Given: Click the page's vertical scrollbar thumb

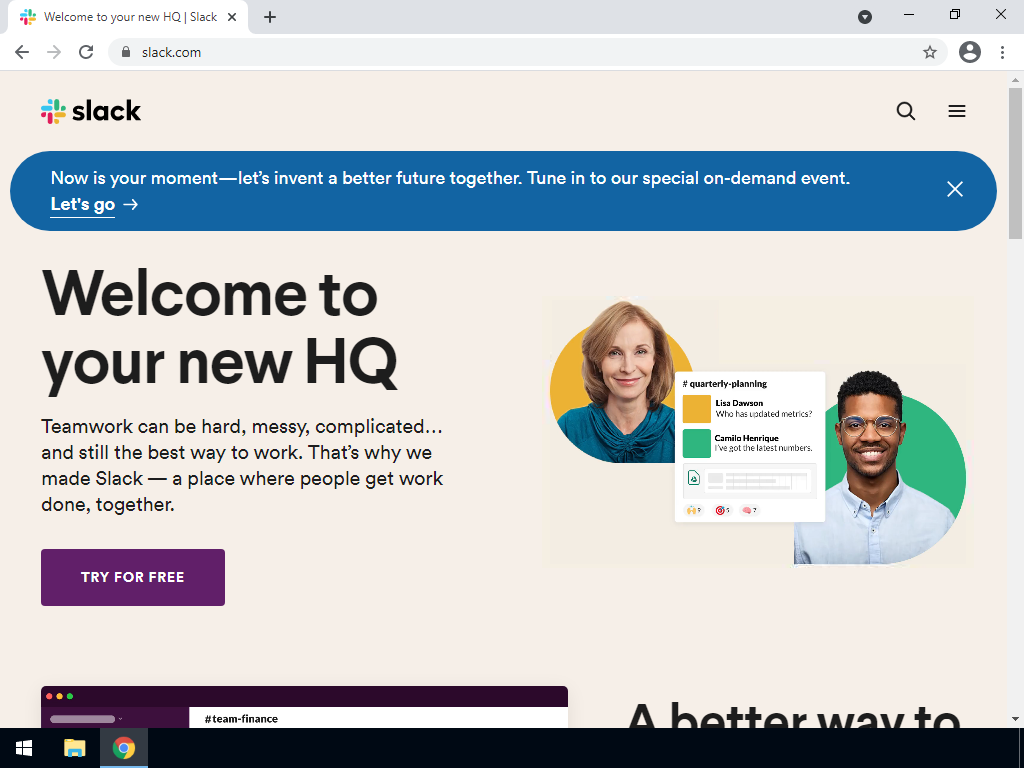Looking at the screenshot, I should (1015, 163).
